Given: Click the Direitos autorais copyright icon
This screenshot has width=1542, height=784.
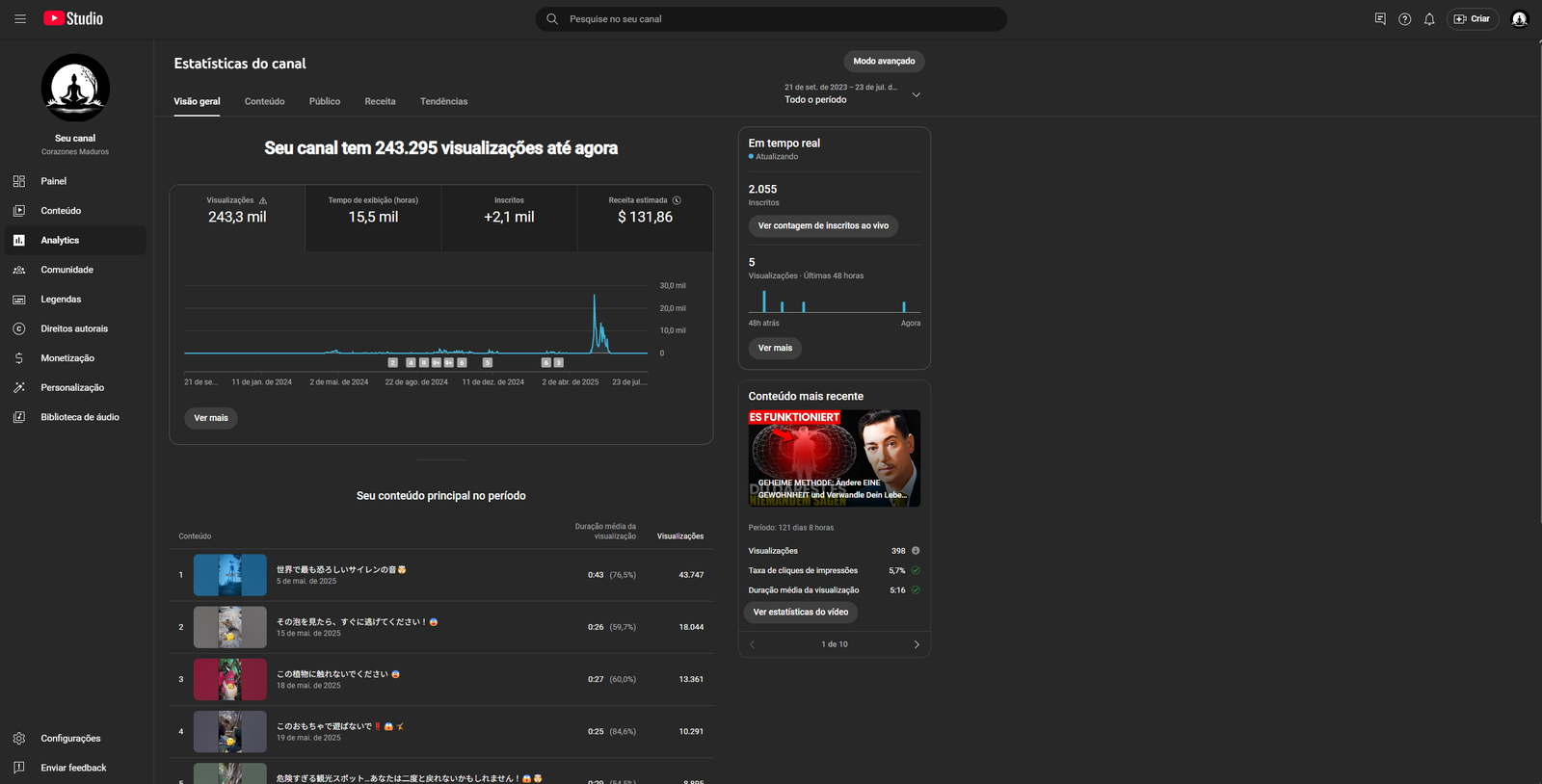Looking at the screenshot, I should pos(19,328).
